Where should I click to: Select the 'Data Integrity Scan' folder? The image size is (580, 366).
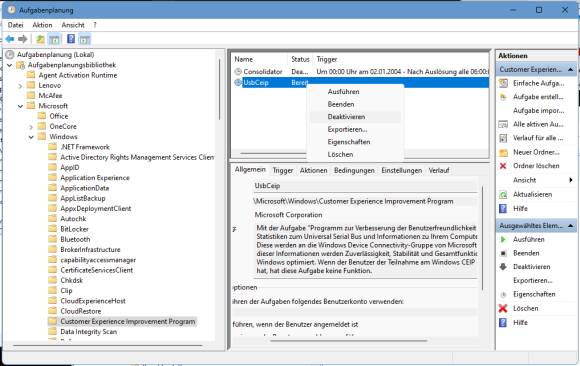(89, 332)
